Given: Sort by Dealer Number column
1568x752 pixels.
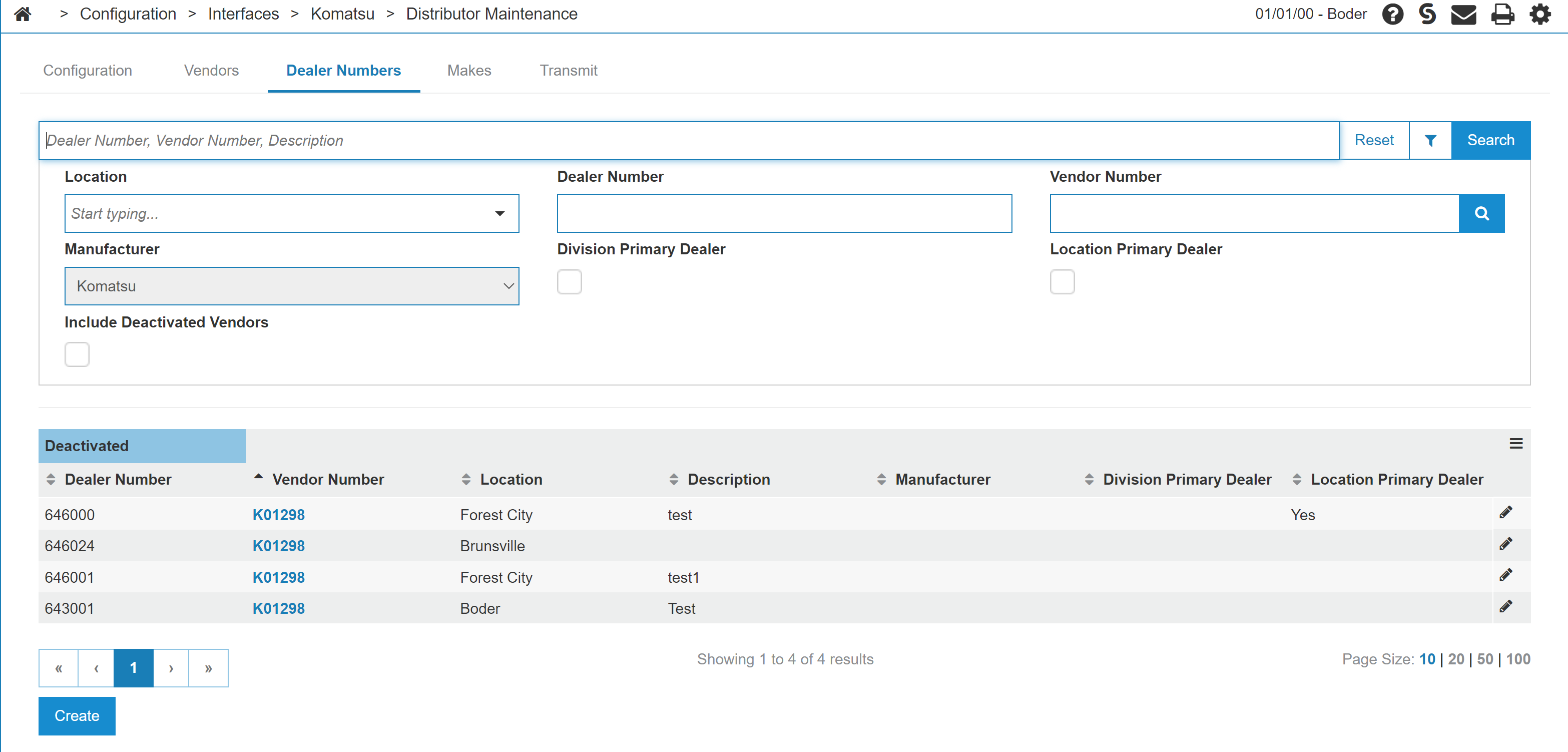Looking at the screenshot, I should tap(118, 479).
